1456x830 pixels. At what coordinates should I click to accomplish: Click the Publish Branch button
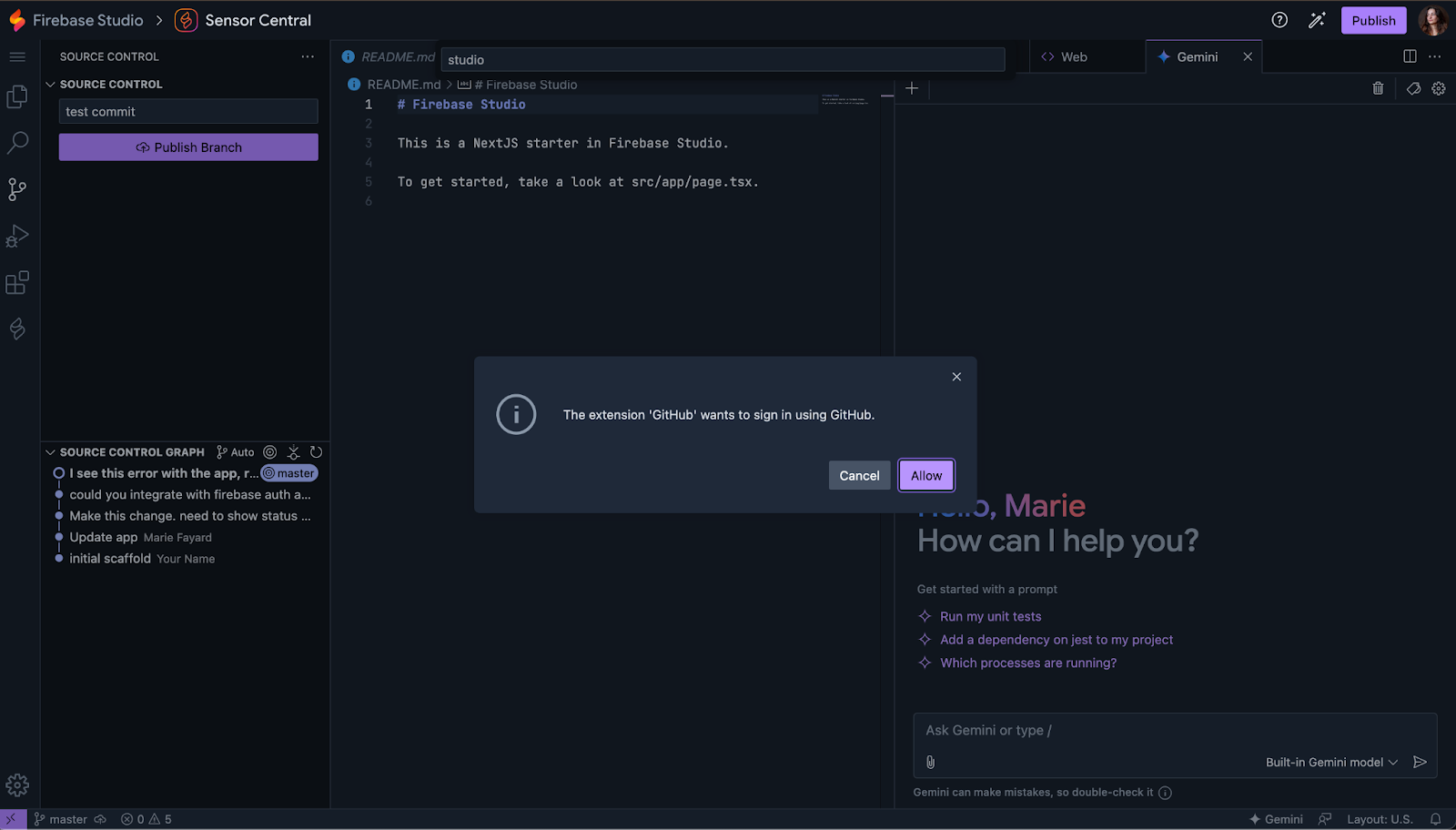188,147
